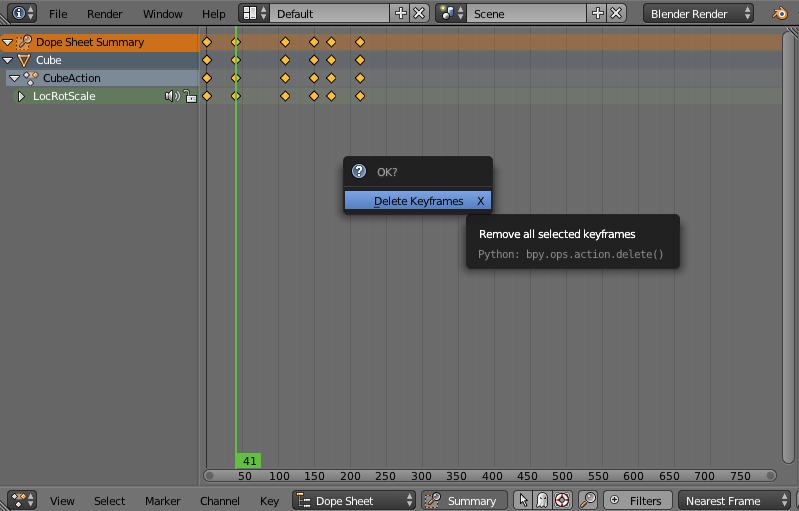
Task: Select first keyframe in Dope Sheet Summary row
Action: coord(207,42)
